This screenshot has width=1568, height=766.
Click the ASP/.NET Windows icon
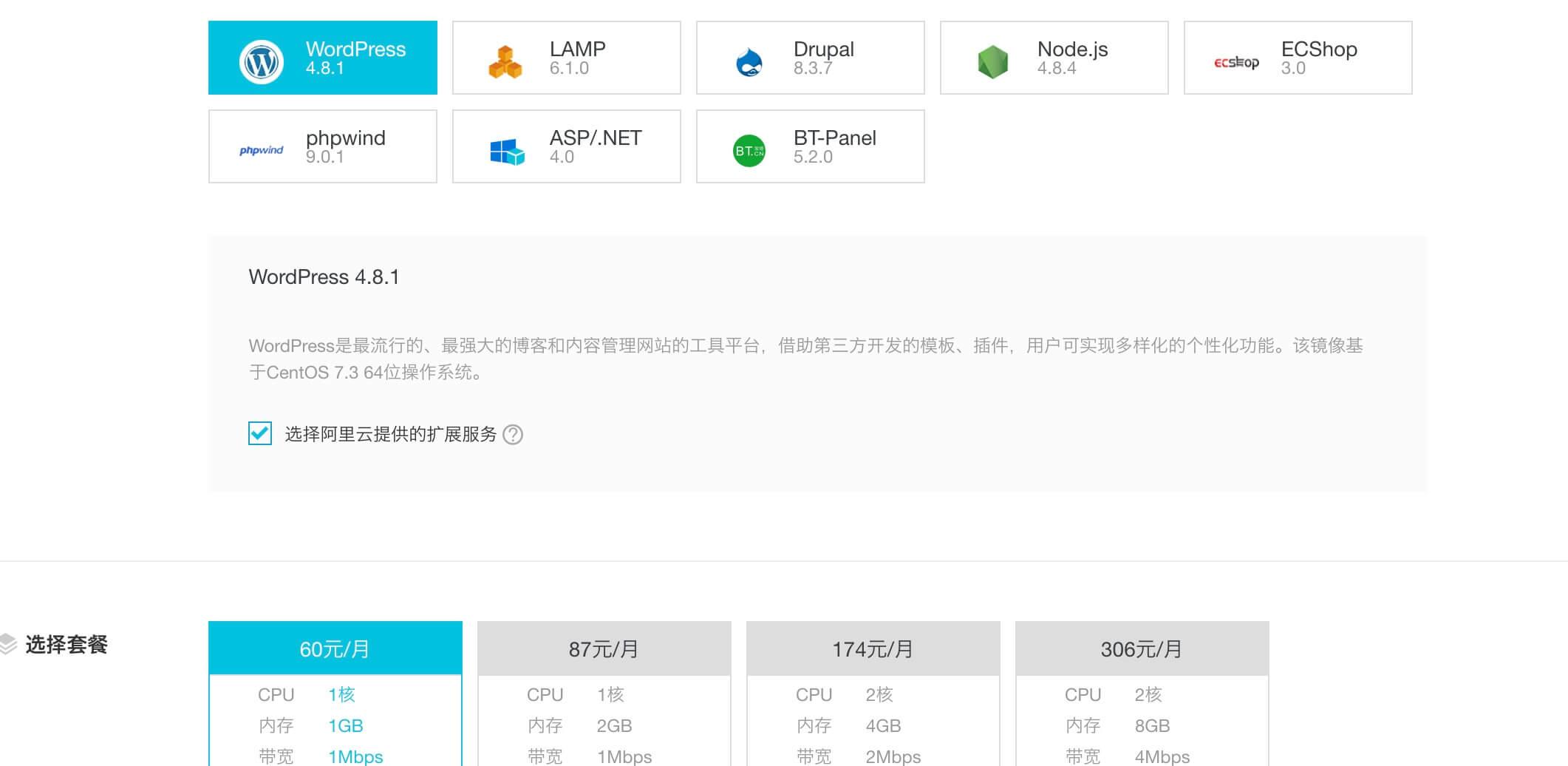pos(507,151)
